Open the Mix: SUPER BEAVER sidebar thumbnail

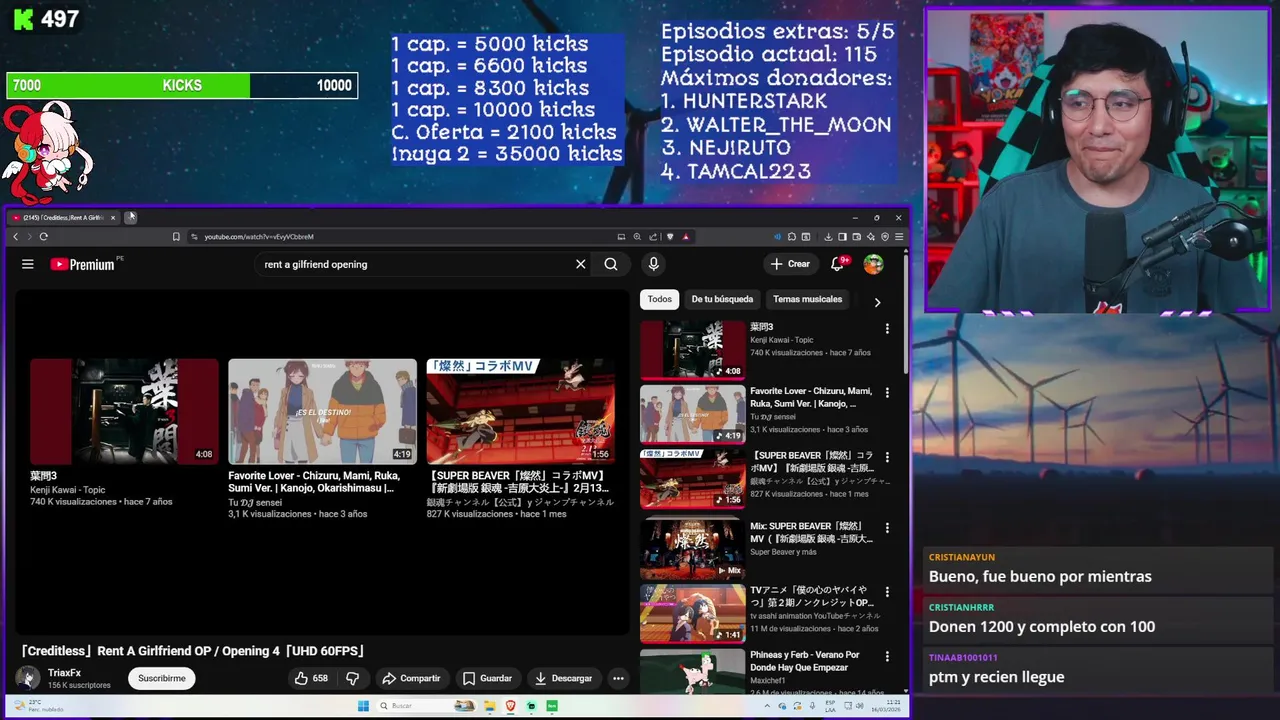click(692, 549)
